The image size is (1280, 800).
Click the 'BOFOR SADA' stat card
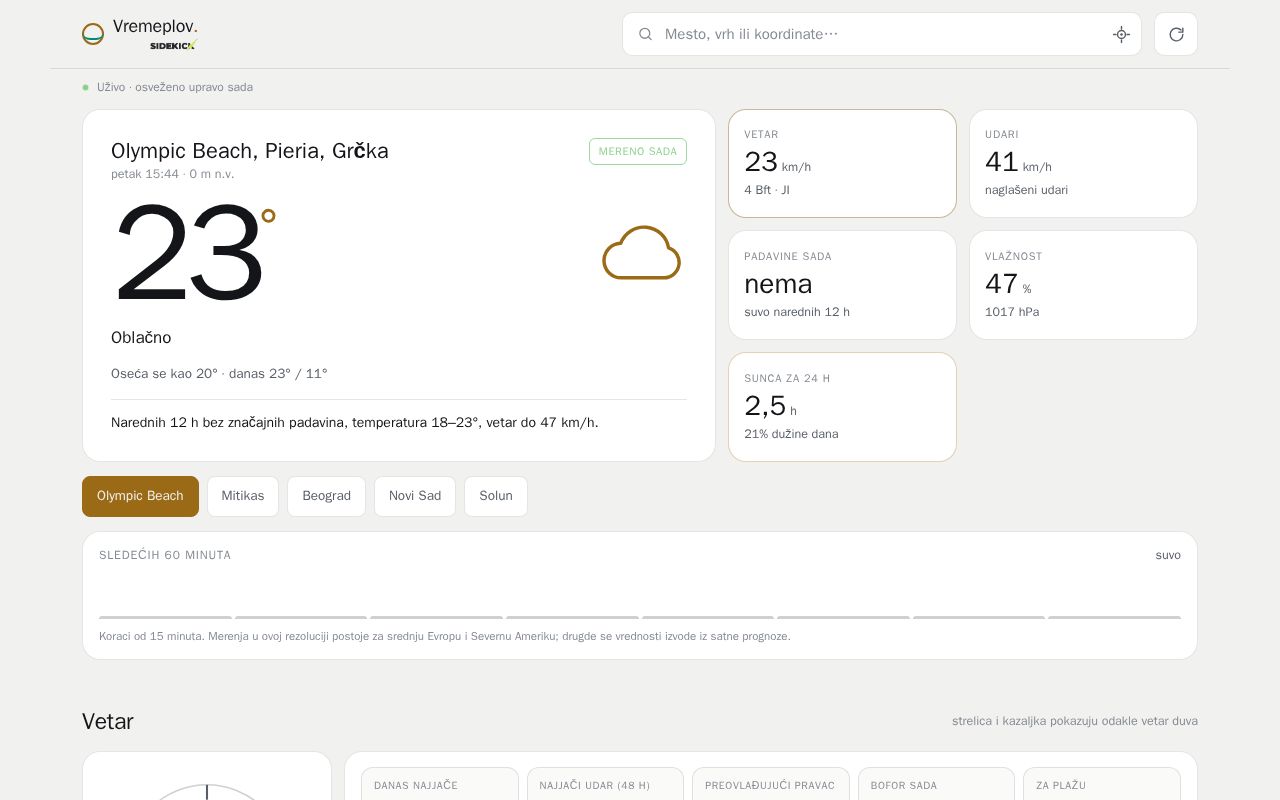[936, 784]
